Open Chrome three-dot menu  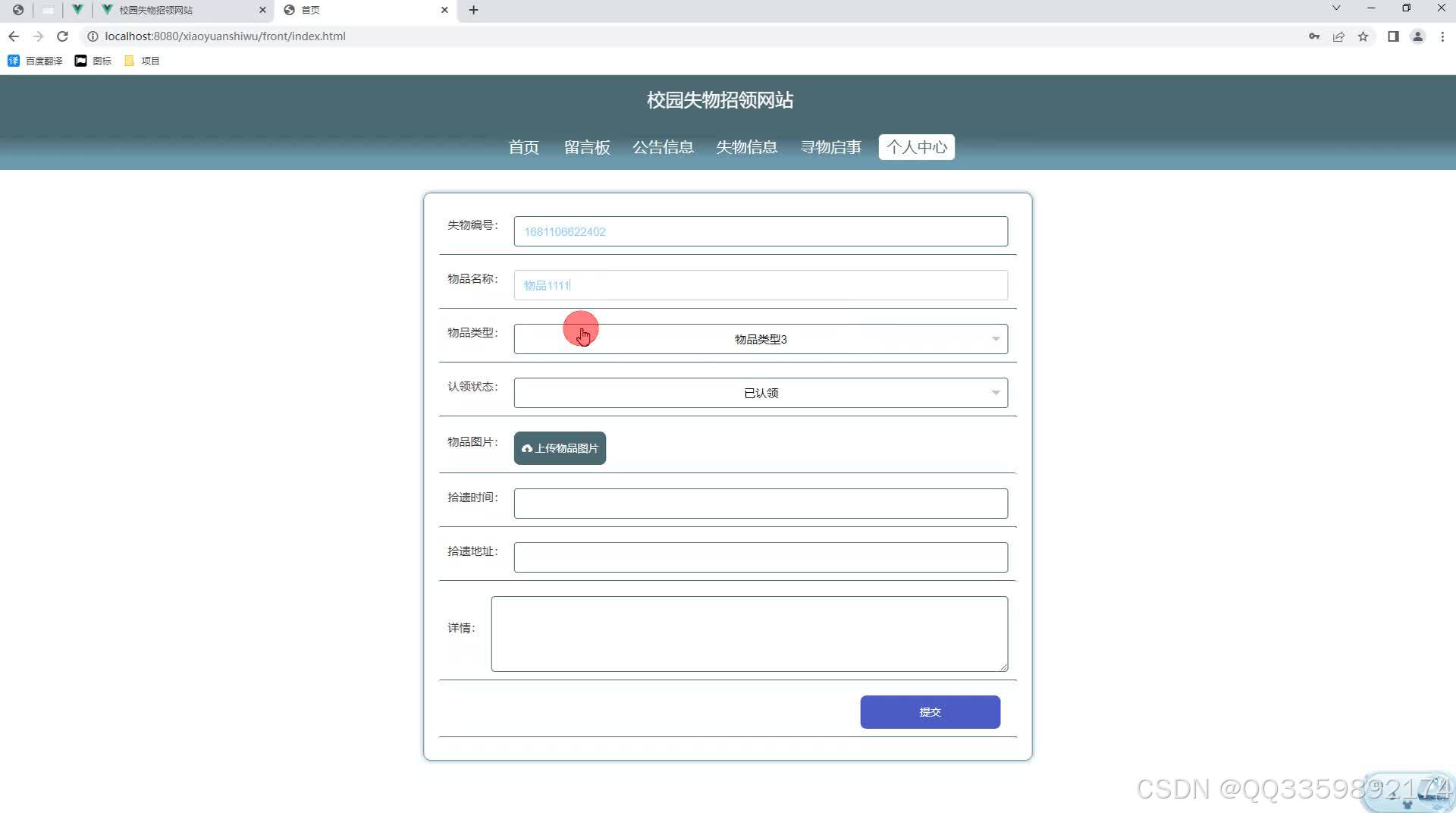pos(1442,36)
